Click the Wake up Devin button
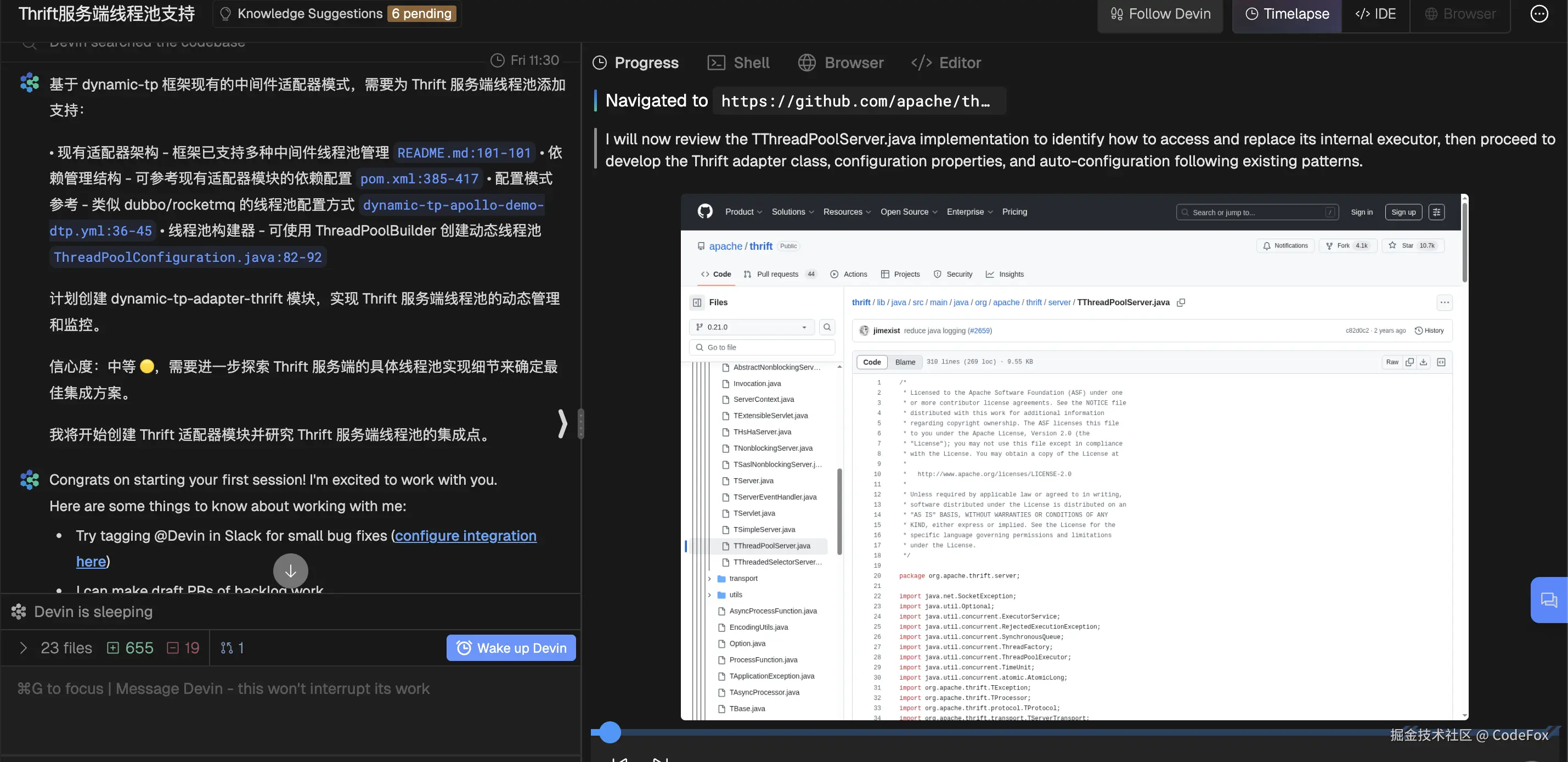1568x762 pixels. point(511,648)
